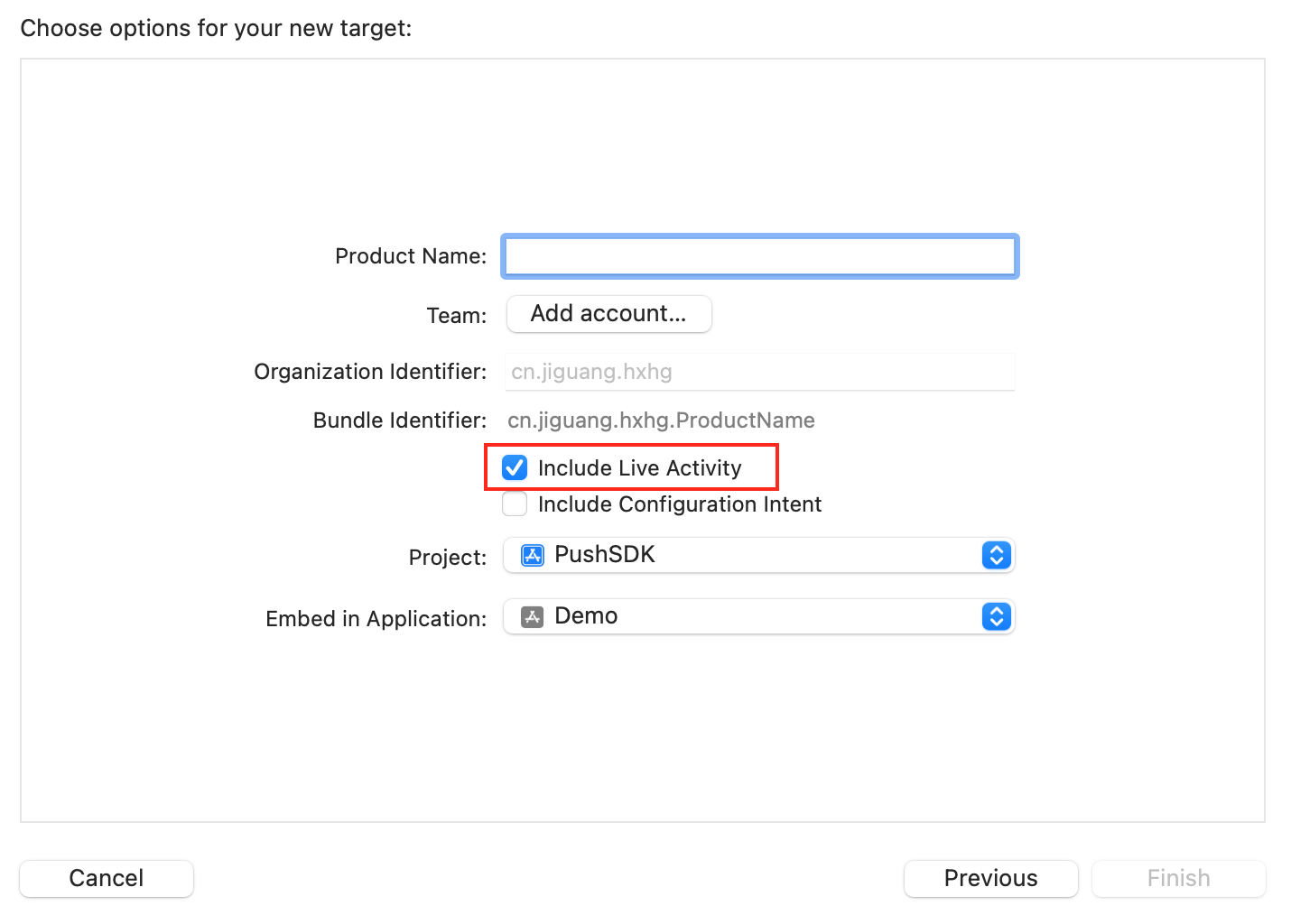Screen dimensions: 1291x924
Task: Click the blue arrows on the Project popup
Action: pyautogui.click(x=996, y=555)
